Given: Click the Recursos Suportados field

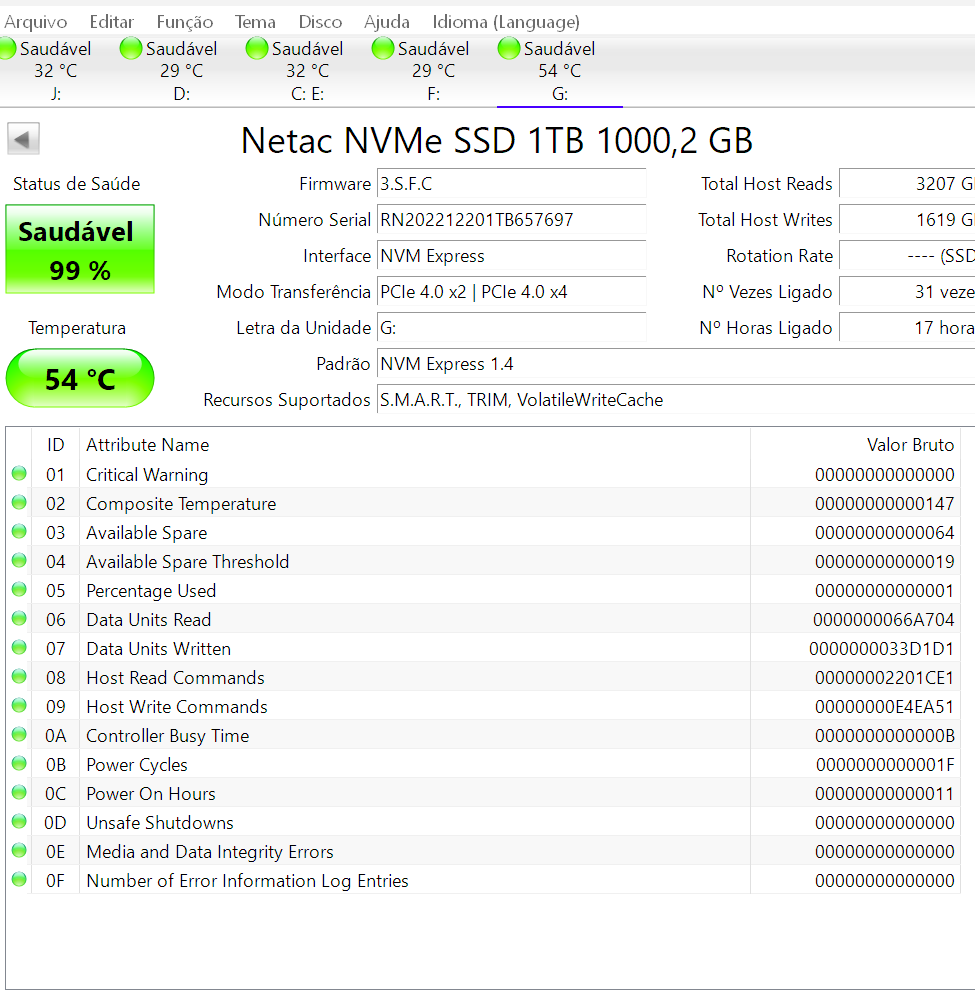Looking at the screenshot, I should [676, 400].
